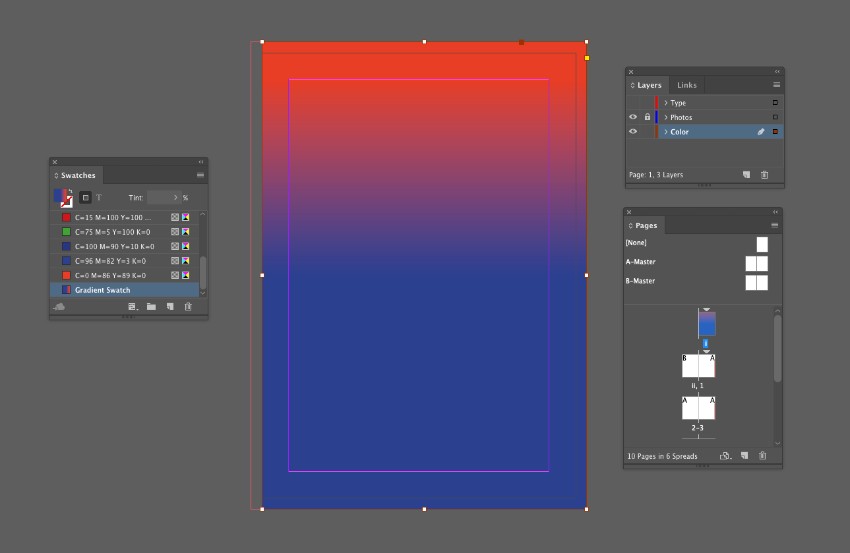Viewport: 850px width, 553px height.
Task: Cycle Swatches panel view with tab arrows
Action: pyautogui.click(x=56, y=175)
